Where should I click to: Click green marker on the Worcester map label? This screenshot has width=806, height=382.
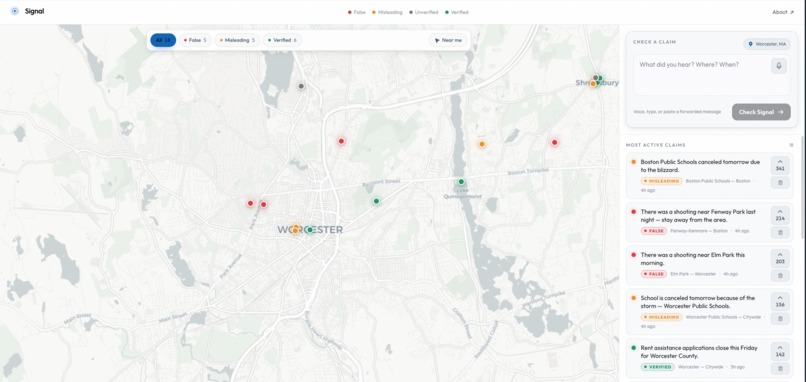click(x=309, y=230)
